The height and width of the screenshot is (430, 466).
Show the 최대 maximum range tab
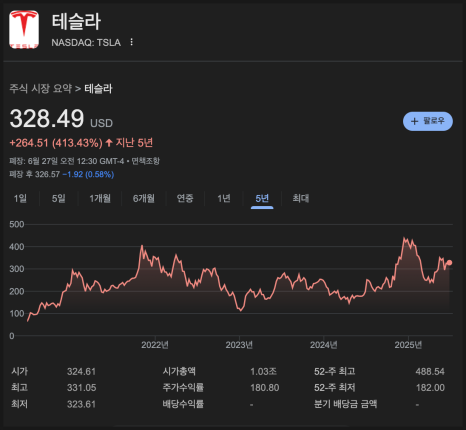coord(301,199)
